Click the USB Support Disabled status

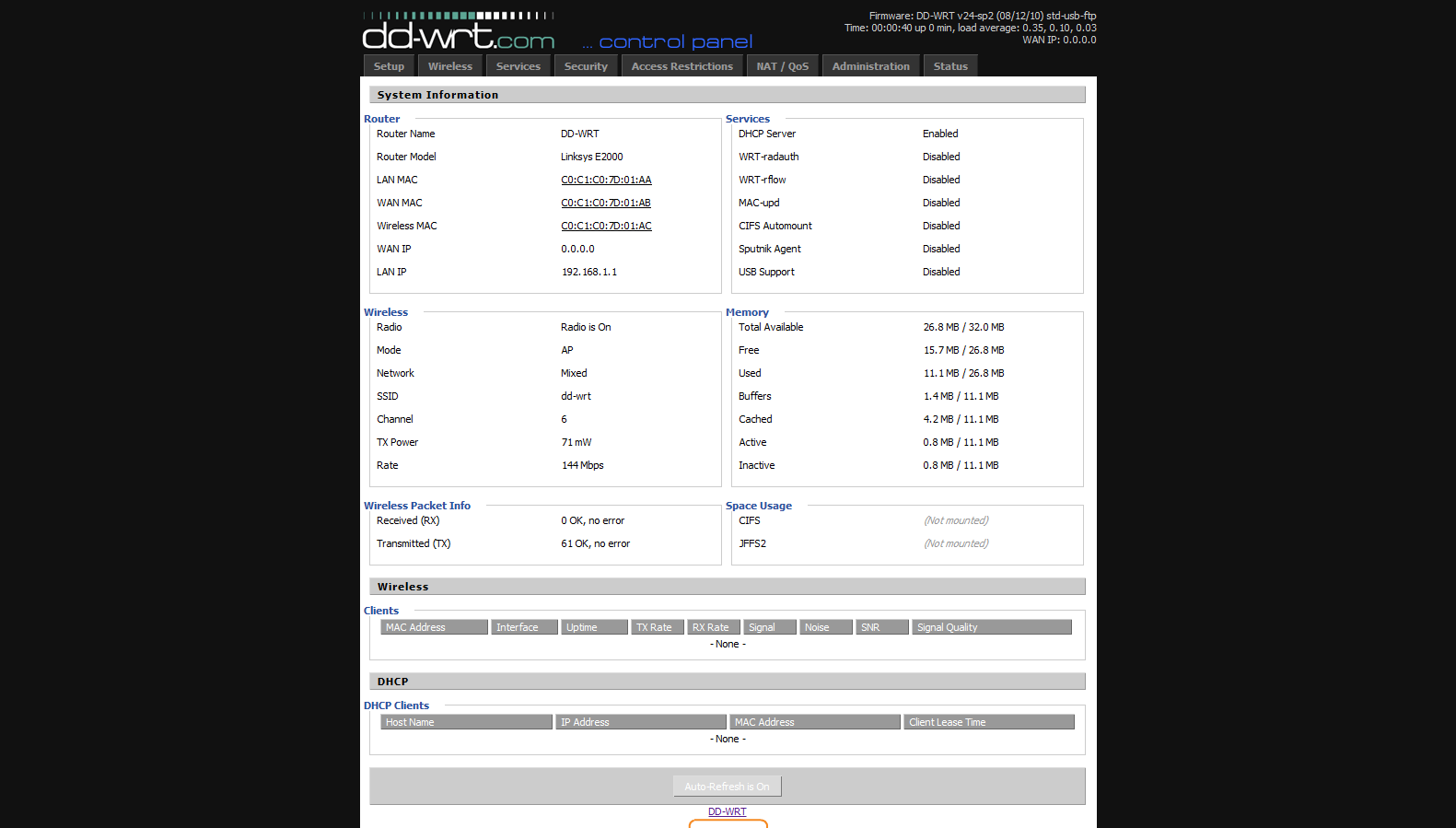coord(941,273)
